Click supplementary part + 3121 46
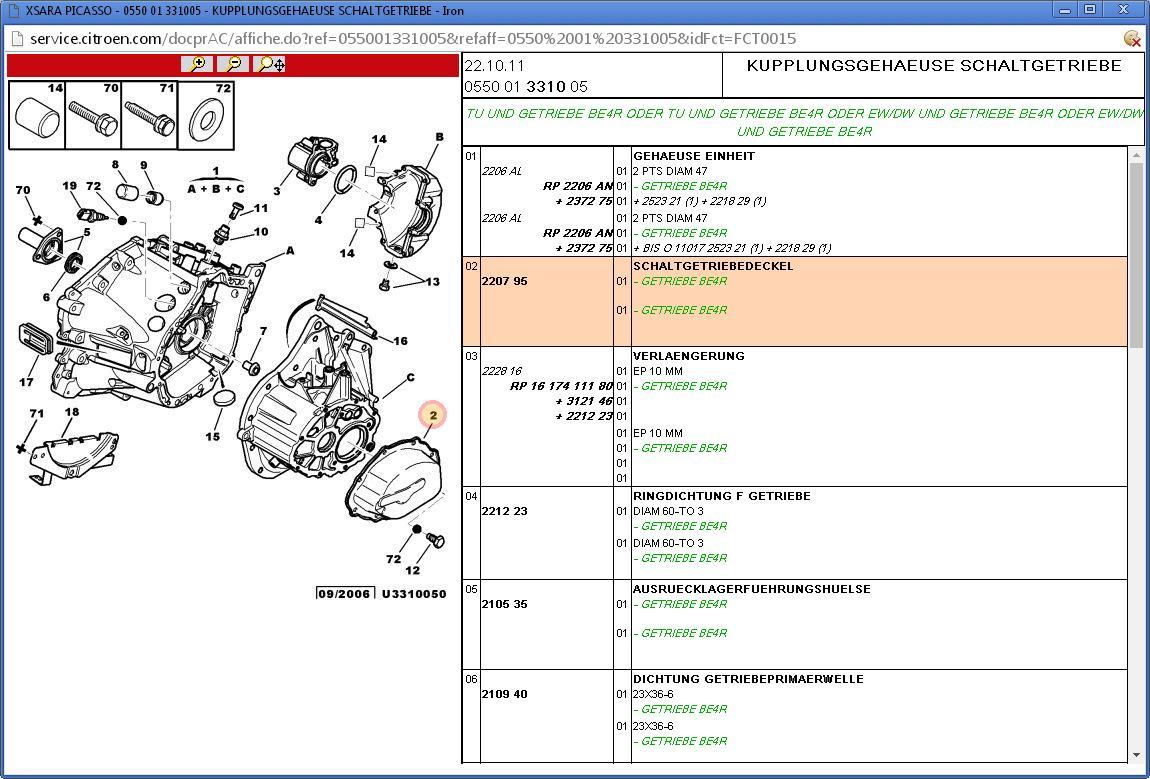 (x=584, y=401)
